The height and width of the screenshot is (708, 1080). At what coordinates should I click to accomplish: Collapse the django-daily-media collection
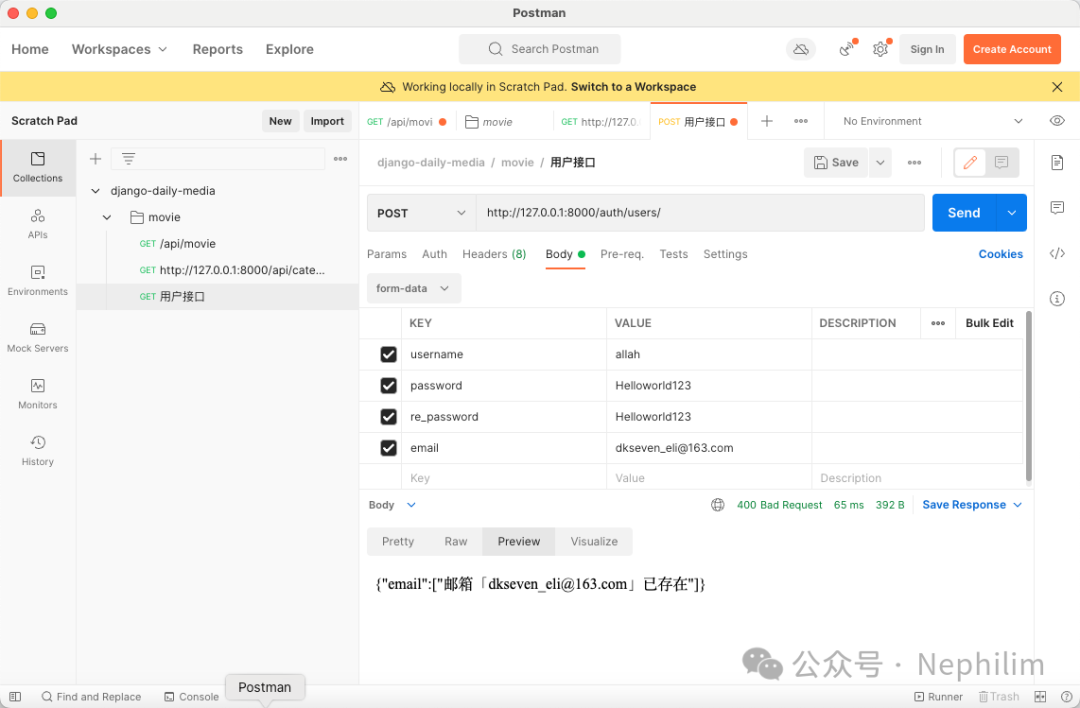coord(96,191)
